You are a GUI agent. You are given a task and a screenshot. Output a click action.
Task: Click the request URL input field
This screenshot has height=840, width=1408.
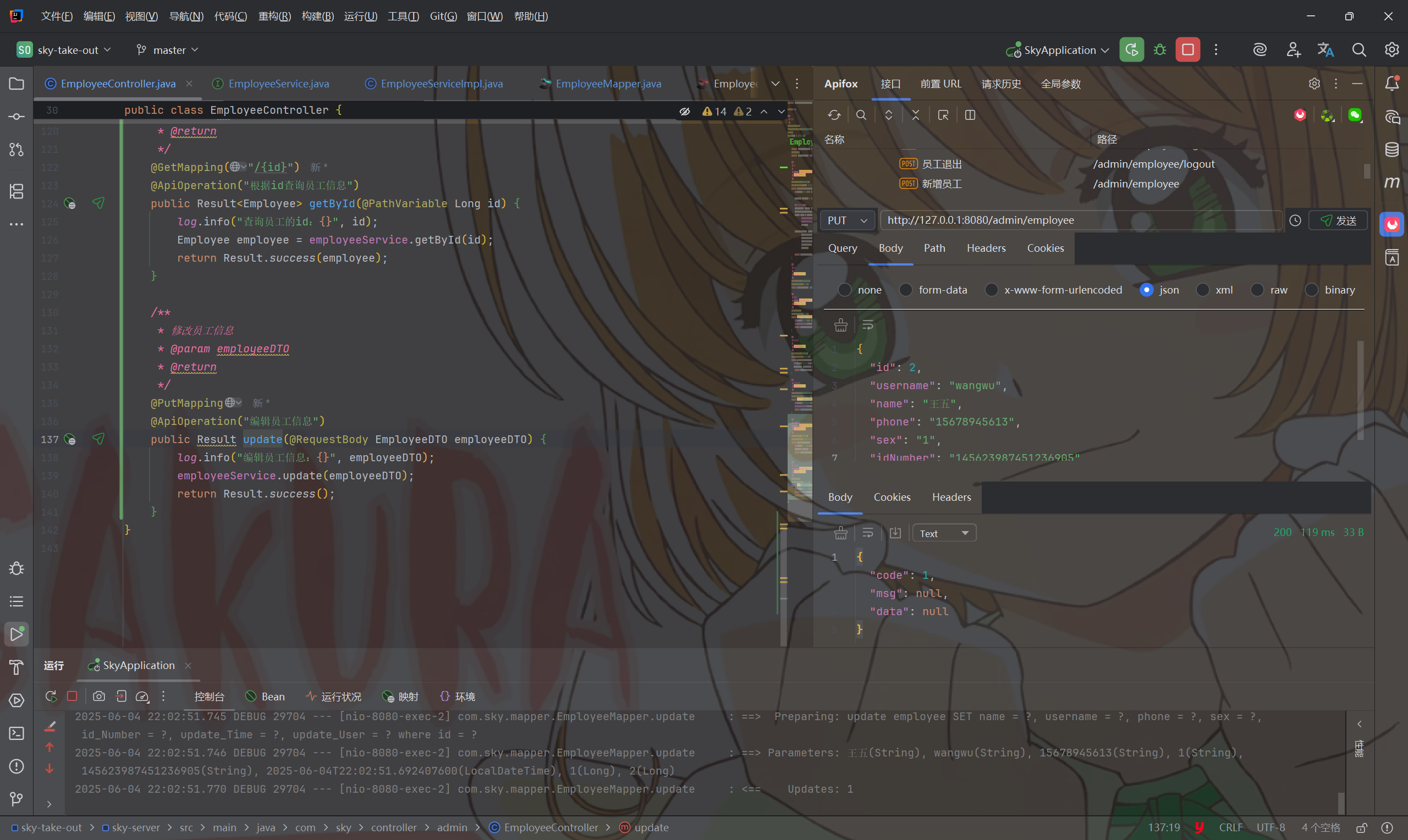point(1076,220)
